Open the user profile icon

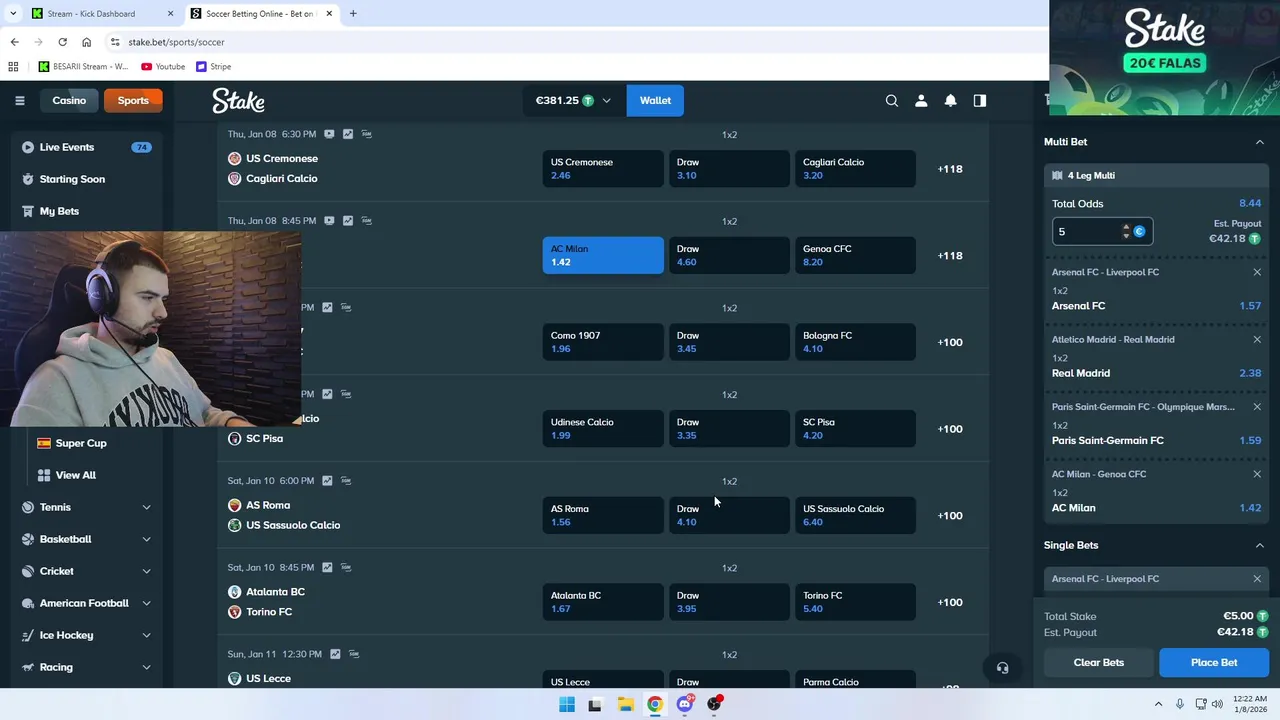tap(921, 100)
